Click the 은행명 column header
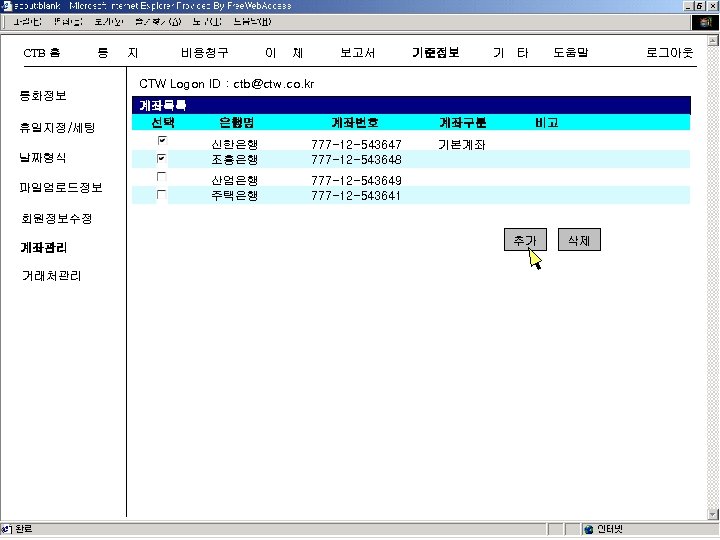Viewport: 720px width, 540px height. (236, 123)
